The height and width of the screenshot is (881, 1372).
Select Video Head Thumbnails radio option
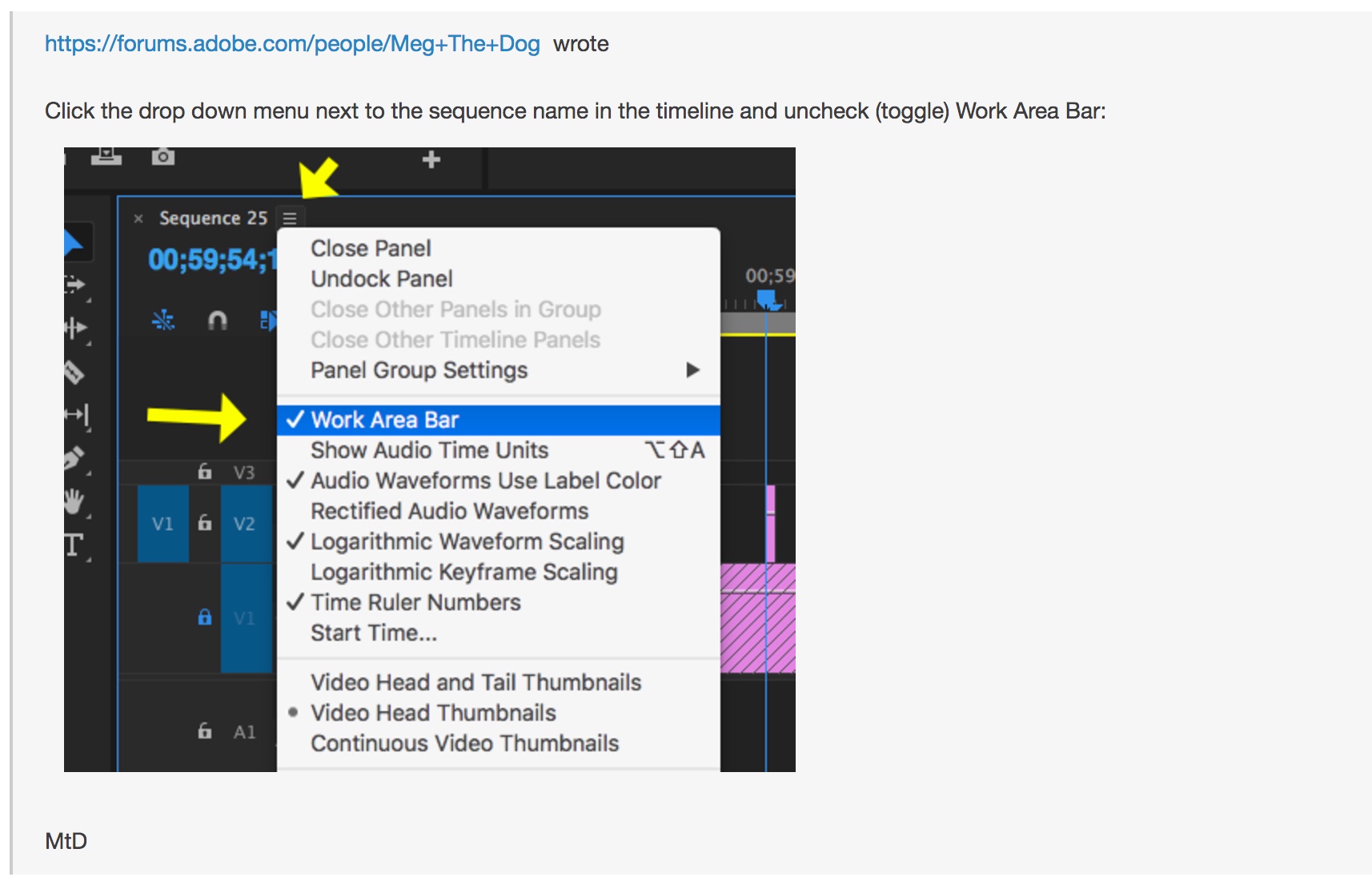433,713
